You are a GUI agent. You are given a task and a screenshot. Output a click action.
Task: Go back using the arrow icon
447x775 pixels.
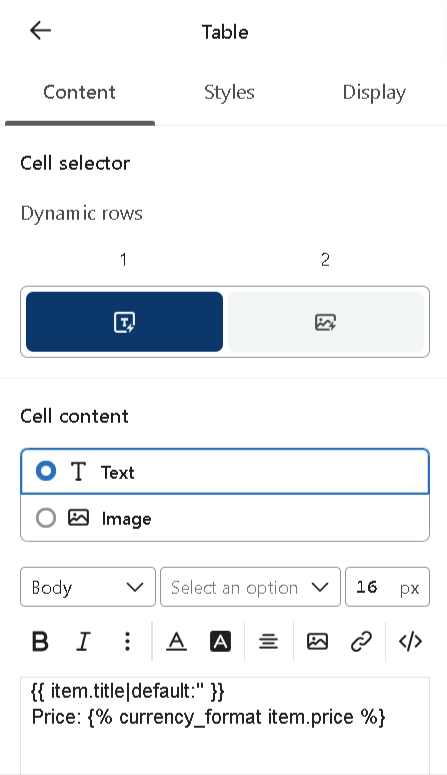(40, 31)
